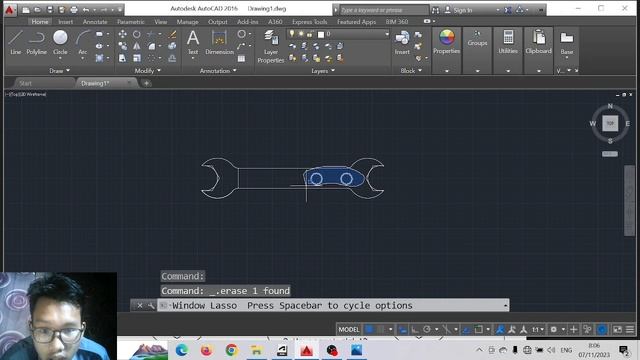Open the annotation scale 1:1 dropdown
The image size is (640, 360).
click(x=537, y=329)
